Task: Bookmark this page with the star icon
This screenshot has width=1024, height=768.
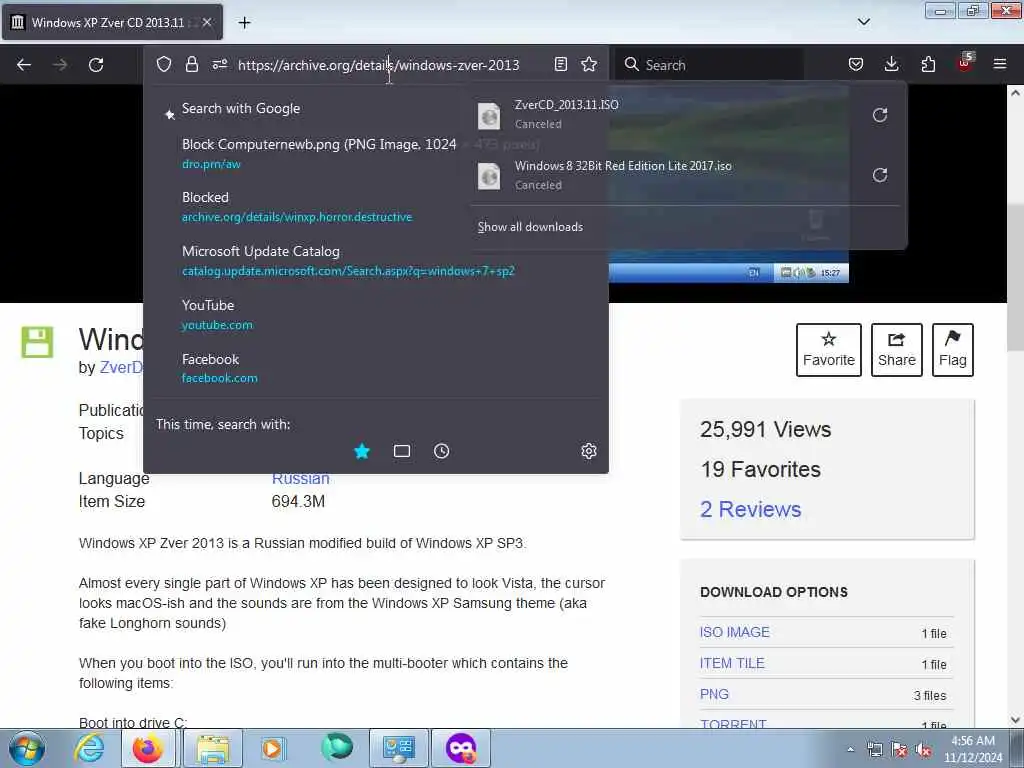Action: pyautogui.click(x=589, y=64)
